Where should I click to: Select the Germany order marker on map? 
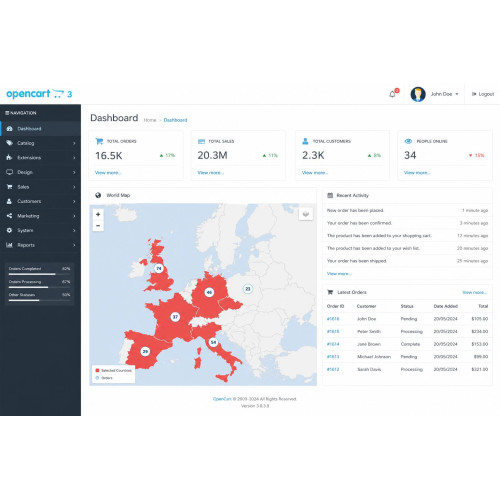click(209, 292)
